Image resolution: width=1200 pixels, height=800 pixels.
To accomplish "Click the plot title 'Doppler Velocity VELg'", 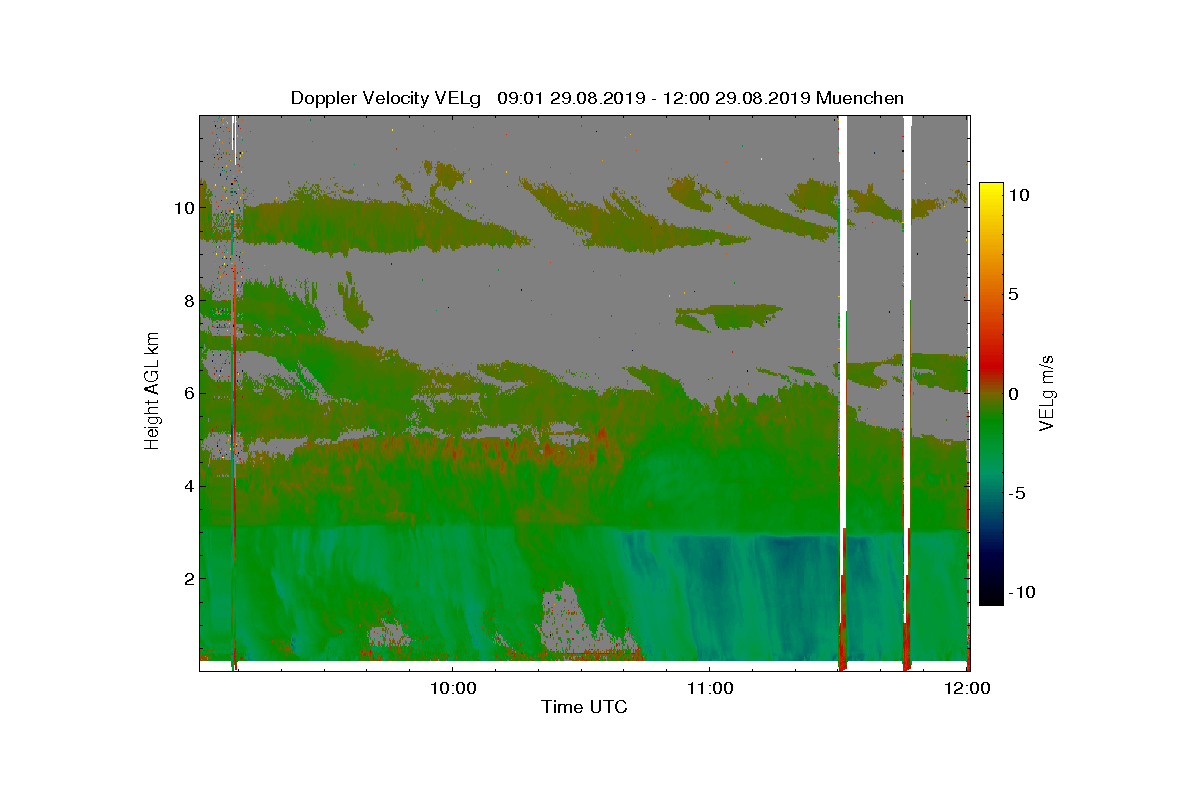I will (386, 98).
